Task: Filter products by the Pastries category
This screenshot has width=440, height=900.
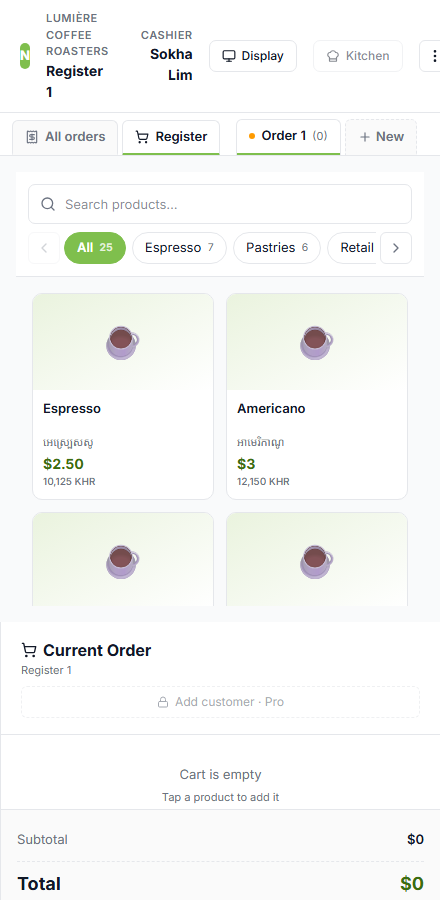Action: pos(277,248)
